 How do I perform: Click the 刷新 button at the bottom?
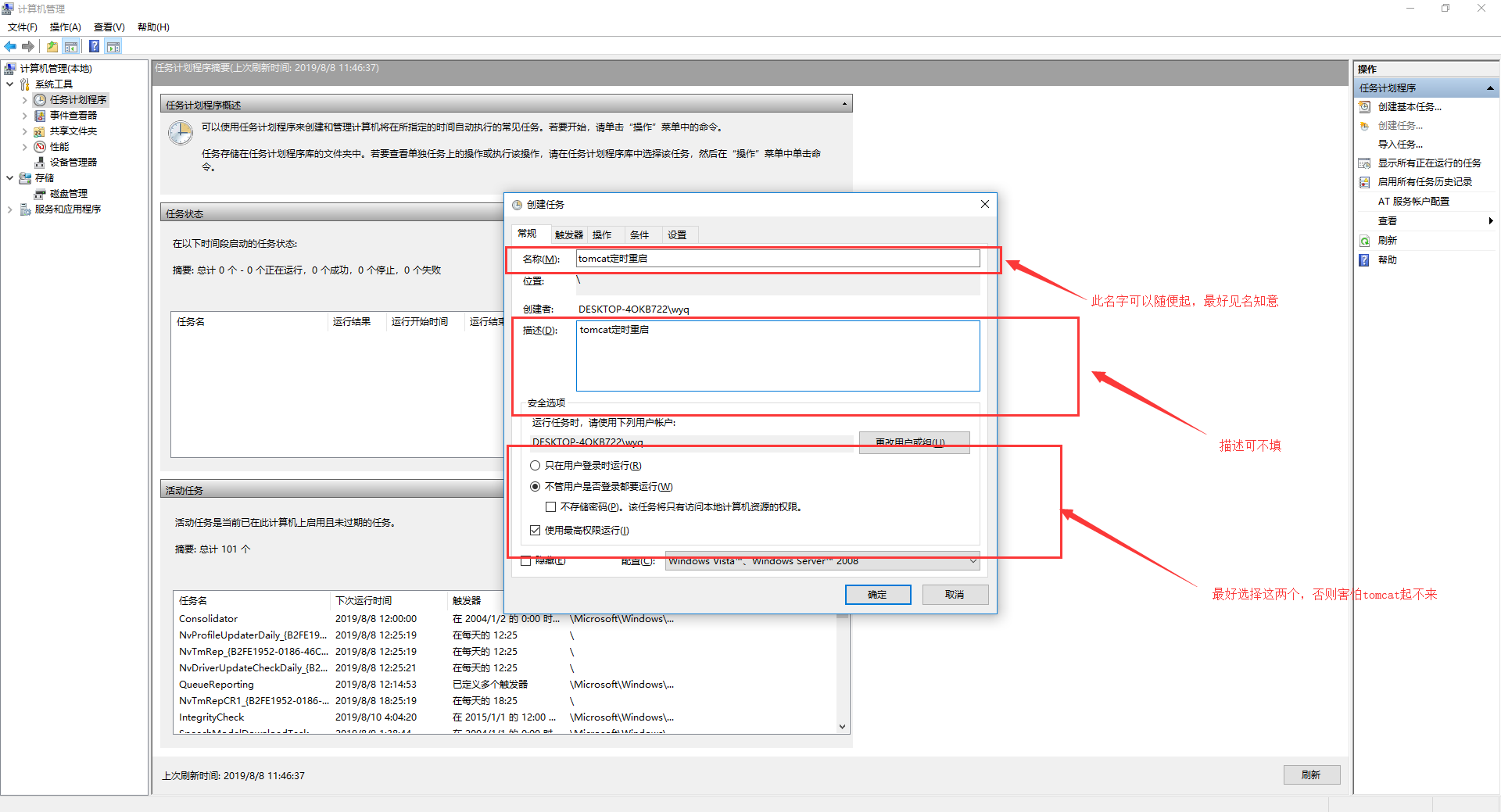coord(1312,775)
